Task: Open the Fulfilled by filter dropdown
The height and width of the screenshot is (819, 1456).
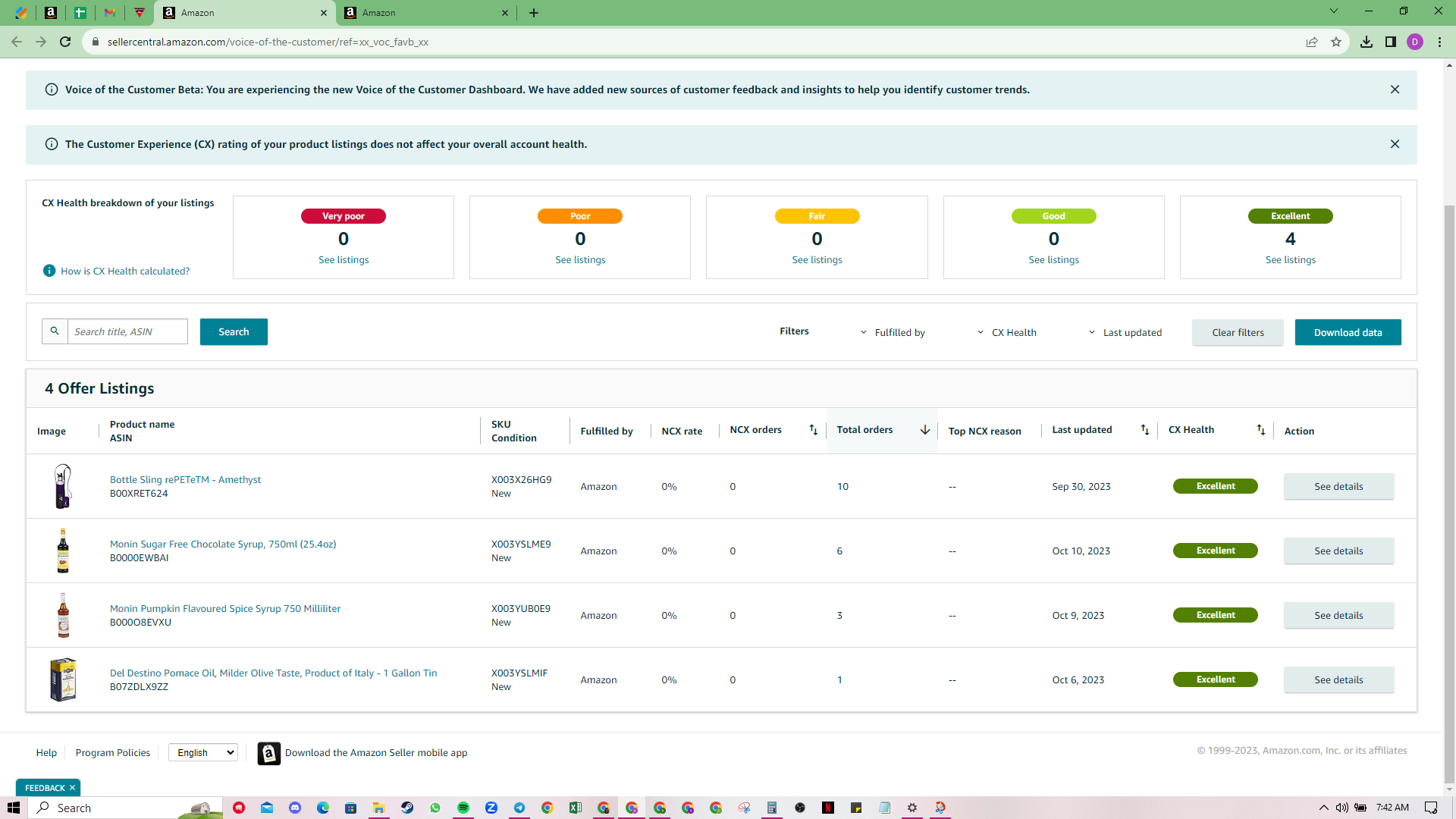Action: click(x=893, y=332)
